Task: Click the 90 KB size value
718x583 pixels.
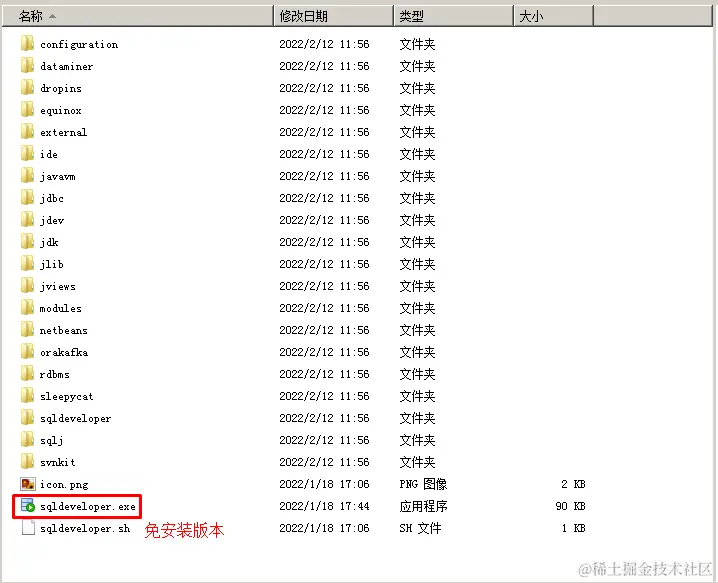Action: click(x=570, y=506)
